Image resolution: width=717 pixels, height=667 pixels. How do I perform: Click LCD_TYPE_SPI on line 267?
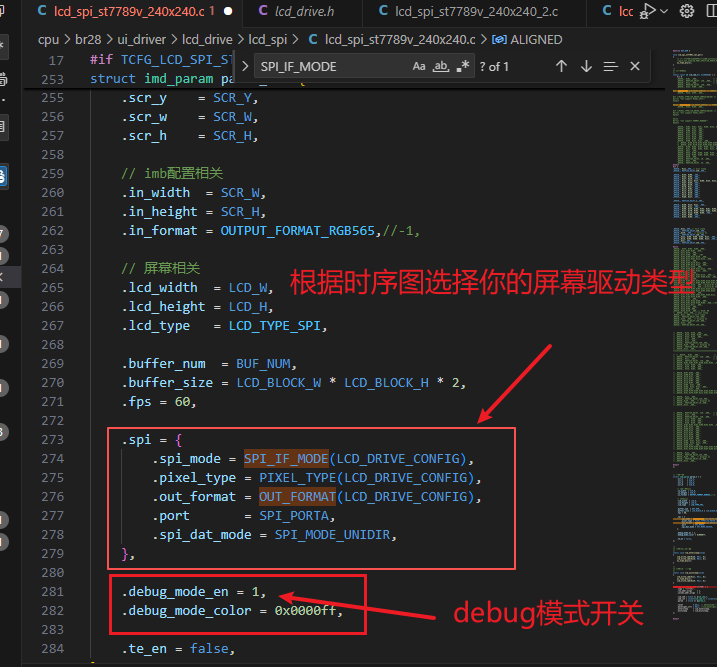pos(274,326)
